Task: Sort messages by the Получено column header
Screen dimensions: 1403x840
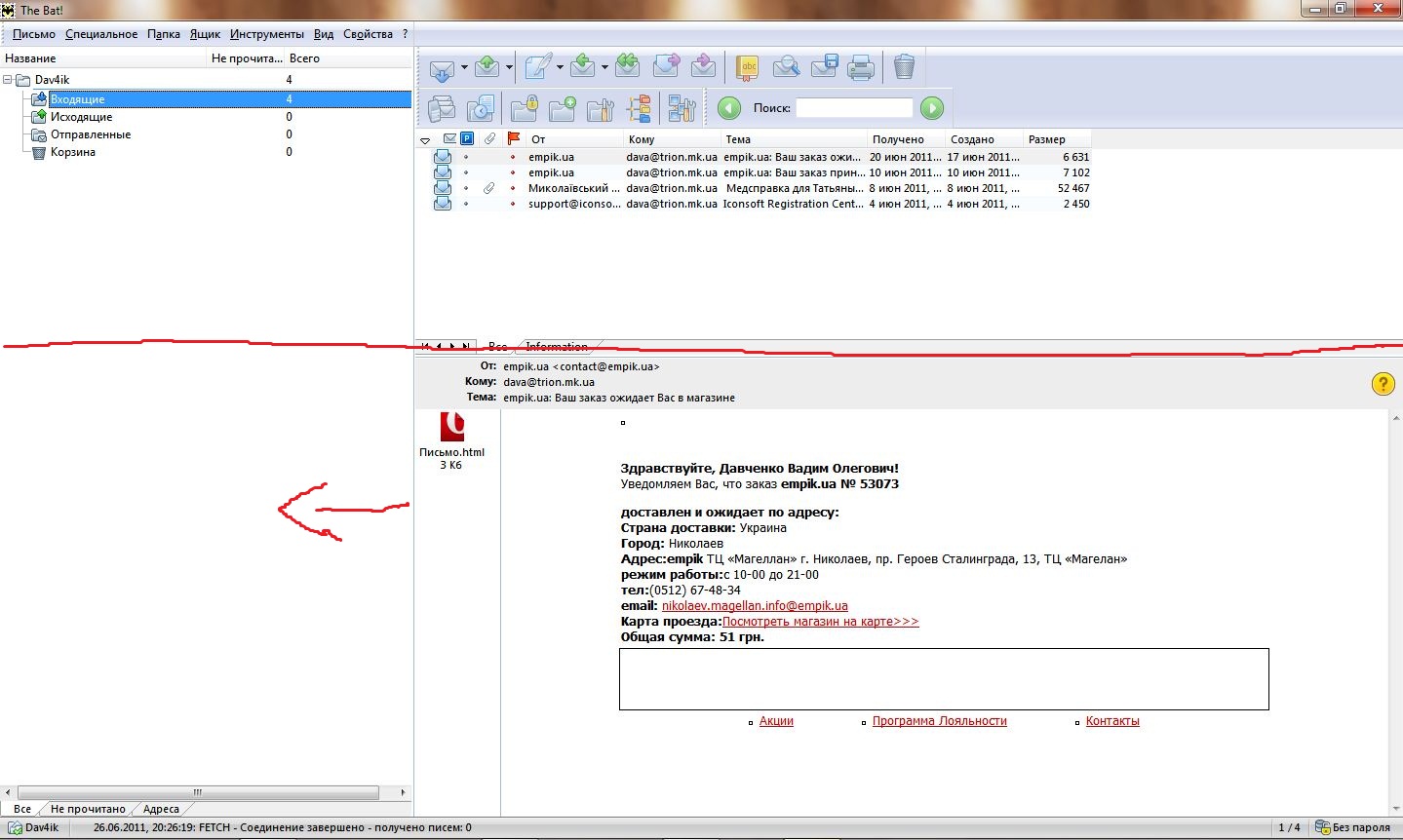Action: click(x=907, y=139)
